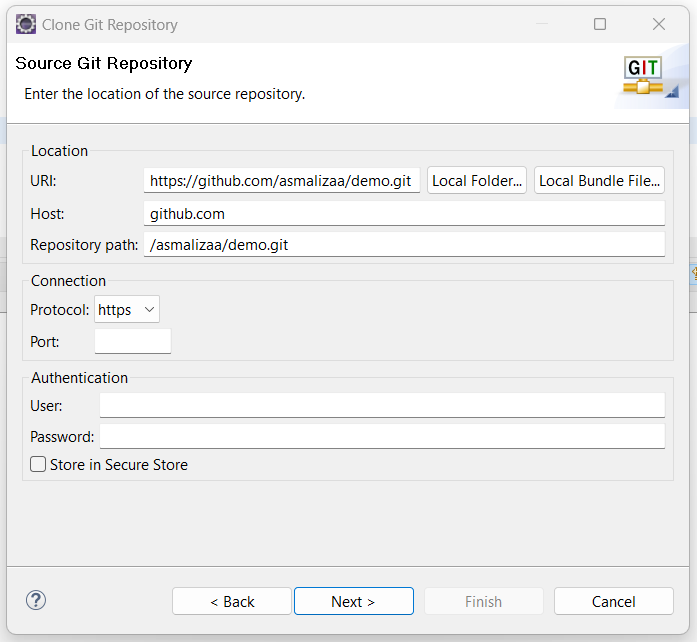The image size is (697, 642).
Task: Click inside the Password field
Action: click(382, 437)
